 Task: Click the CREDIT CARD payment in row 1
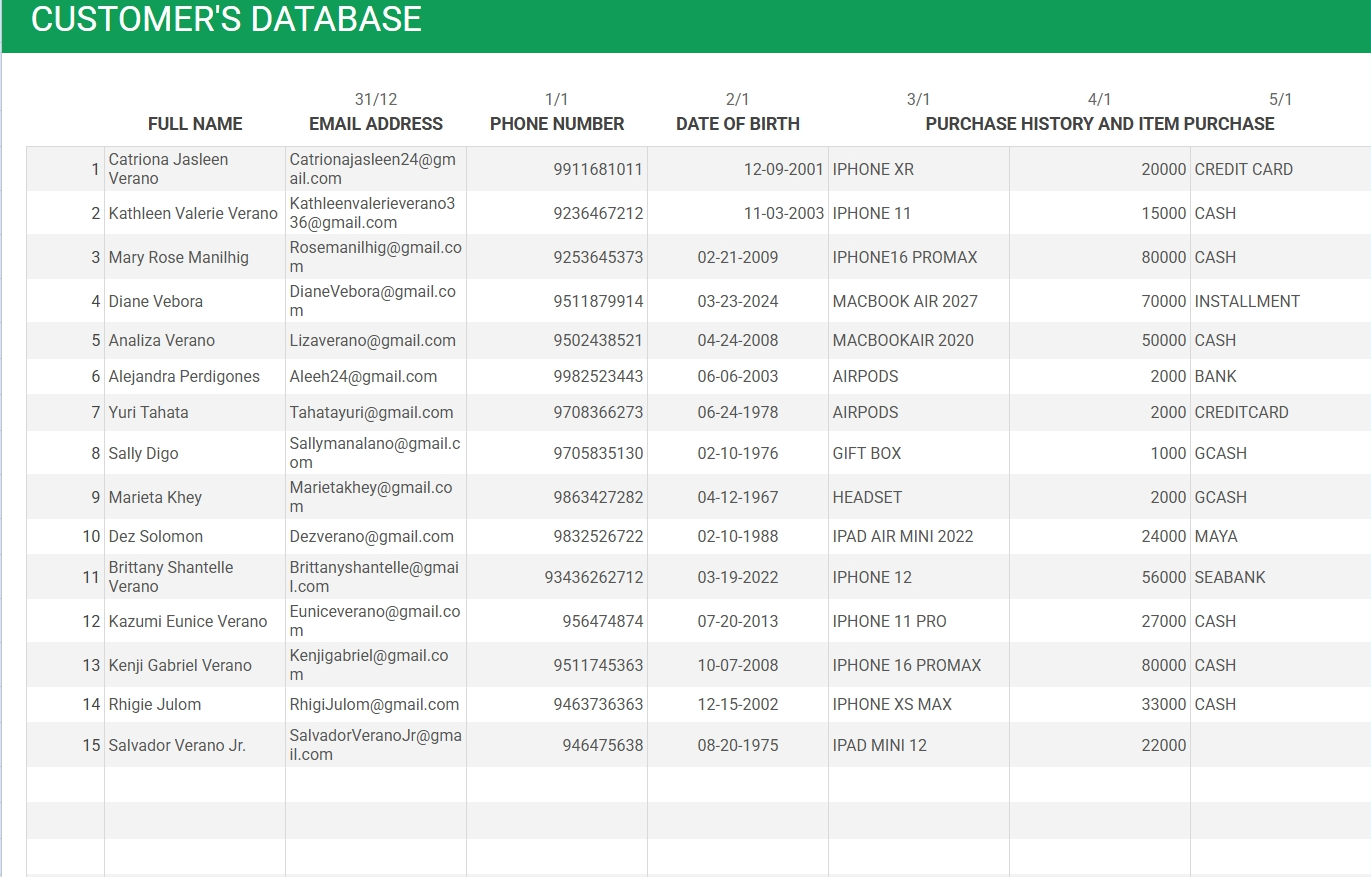(x=1281, y=169)
